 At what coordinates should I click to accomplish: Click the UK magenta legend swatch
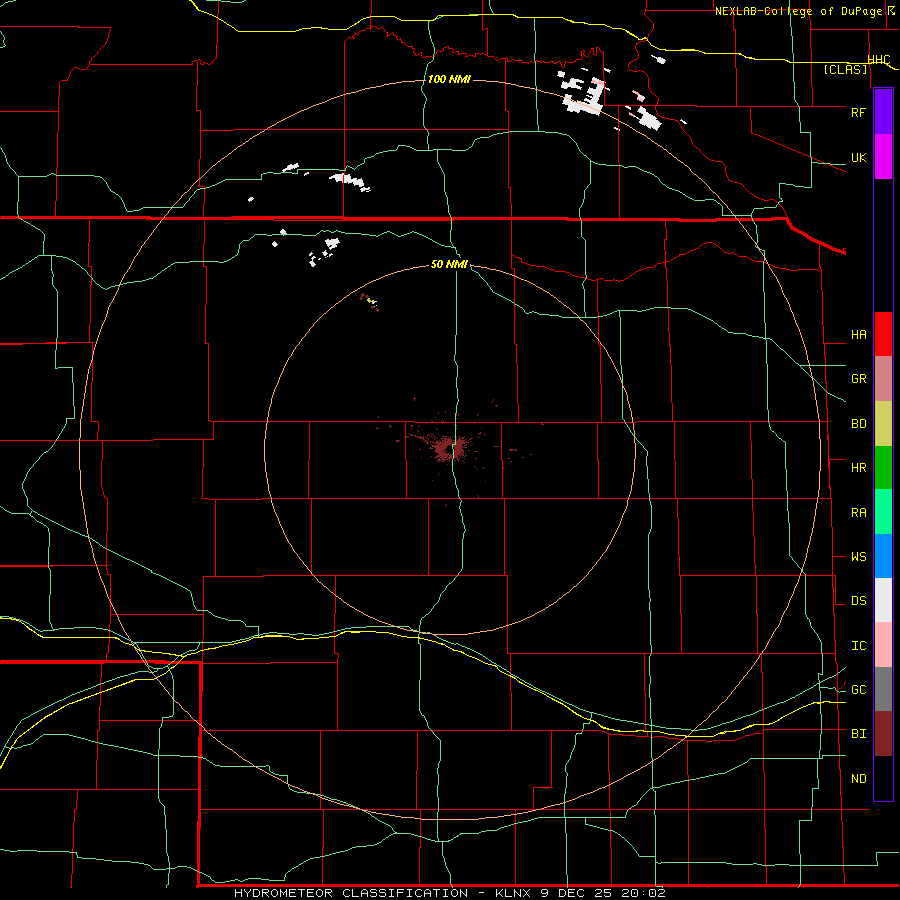[x=883, y=157]
